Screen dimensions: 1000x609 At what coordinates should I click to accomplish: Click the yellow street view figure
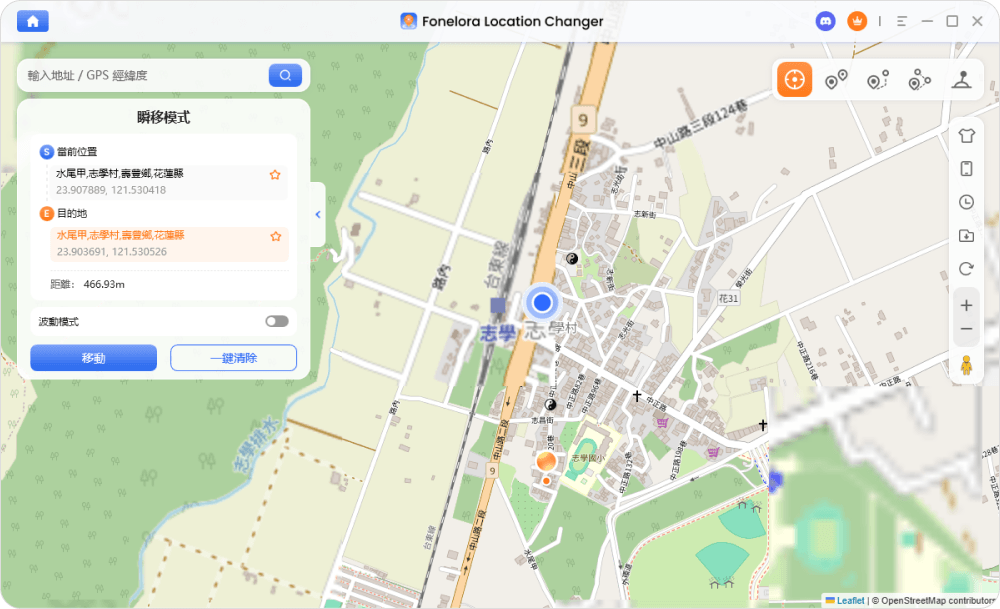966,365
